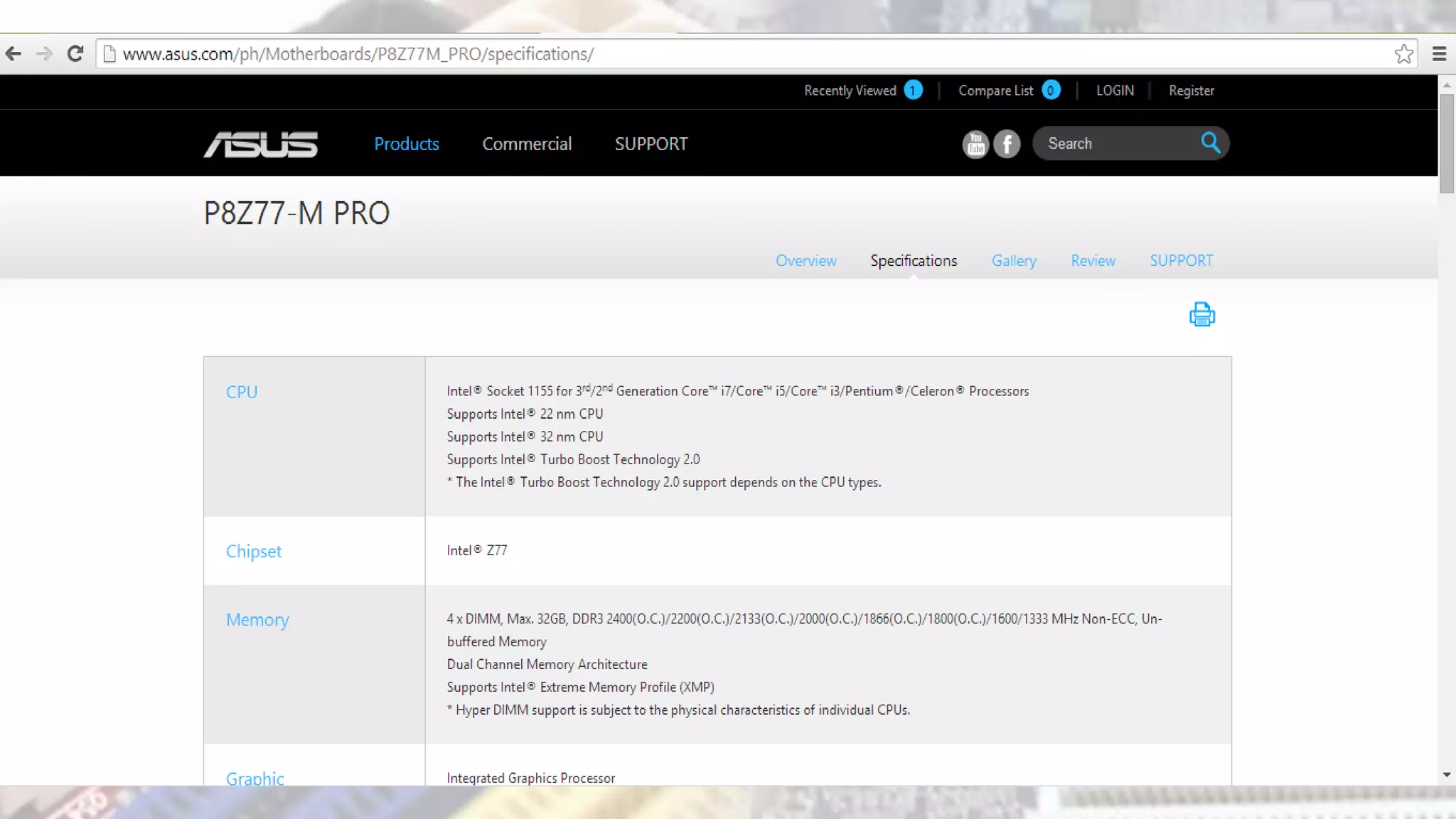Click the CPU category label
The width and height of the screenshot is (1456, 819).
[x=242, y=392]
